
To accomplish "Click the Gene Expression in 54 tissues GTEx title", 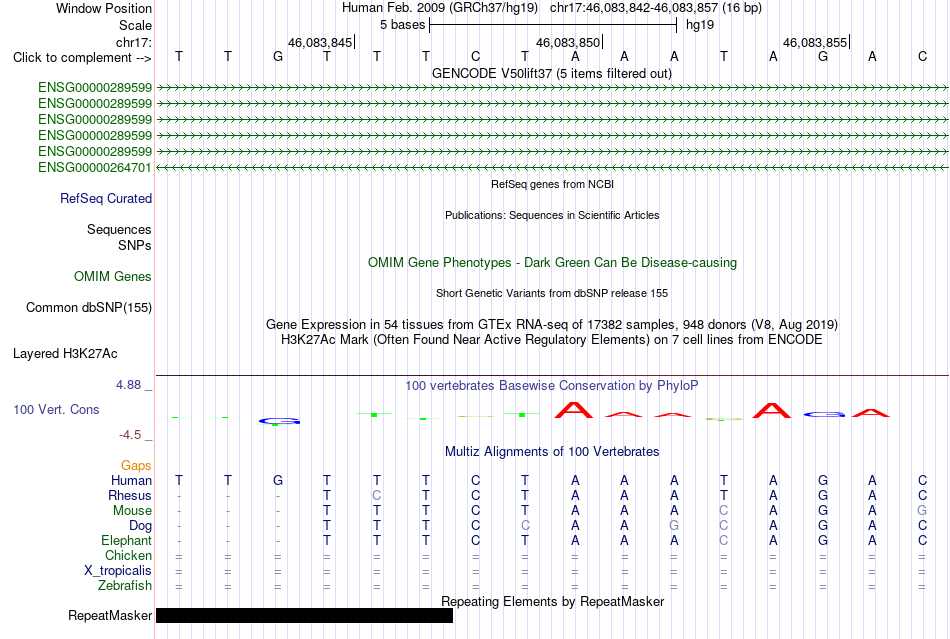I will (552, 325).
